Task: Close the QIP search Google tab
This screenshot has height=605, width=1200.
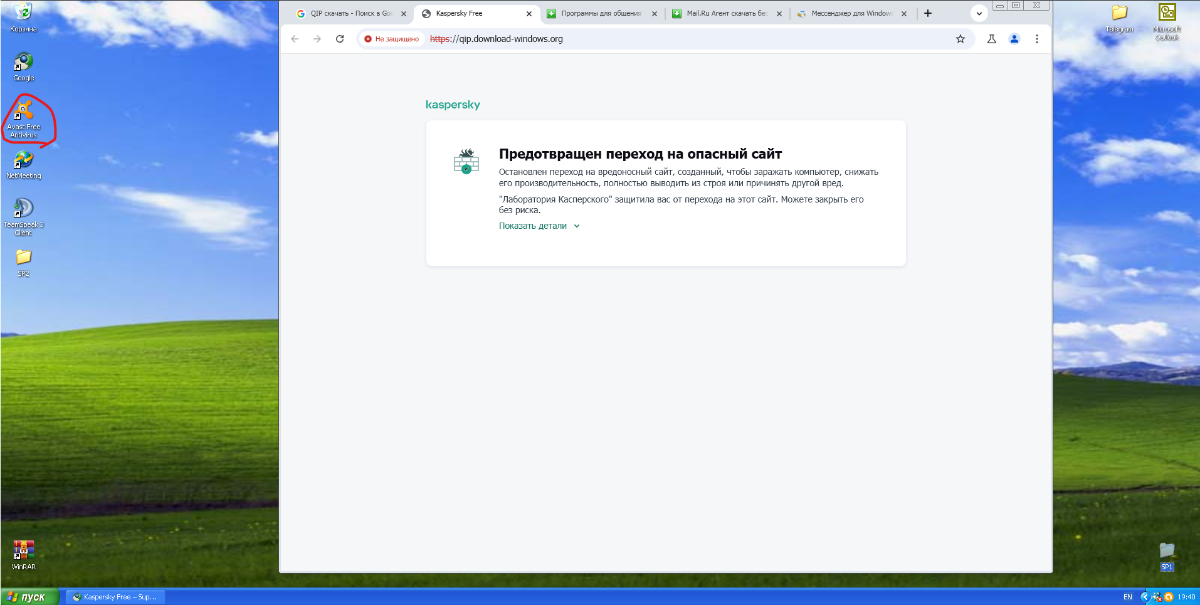Action: point(403,14)
